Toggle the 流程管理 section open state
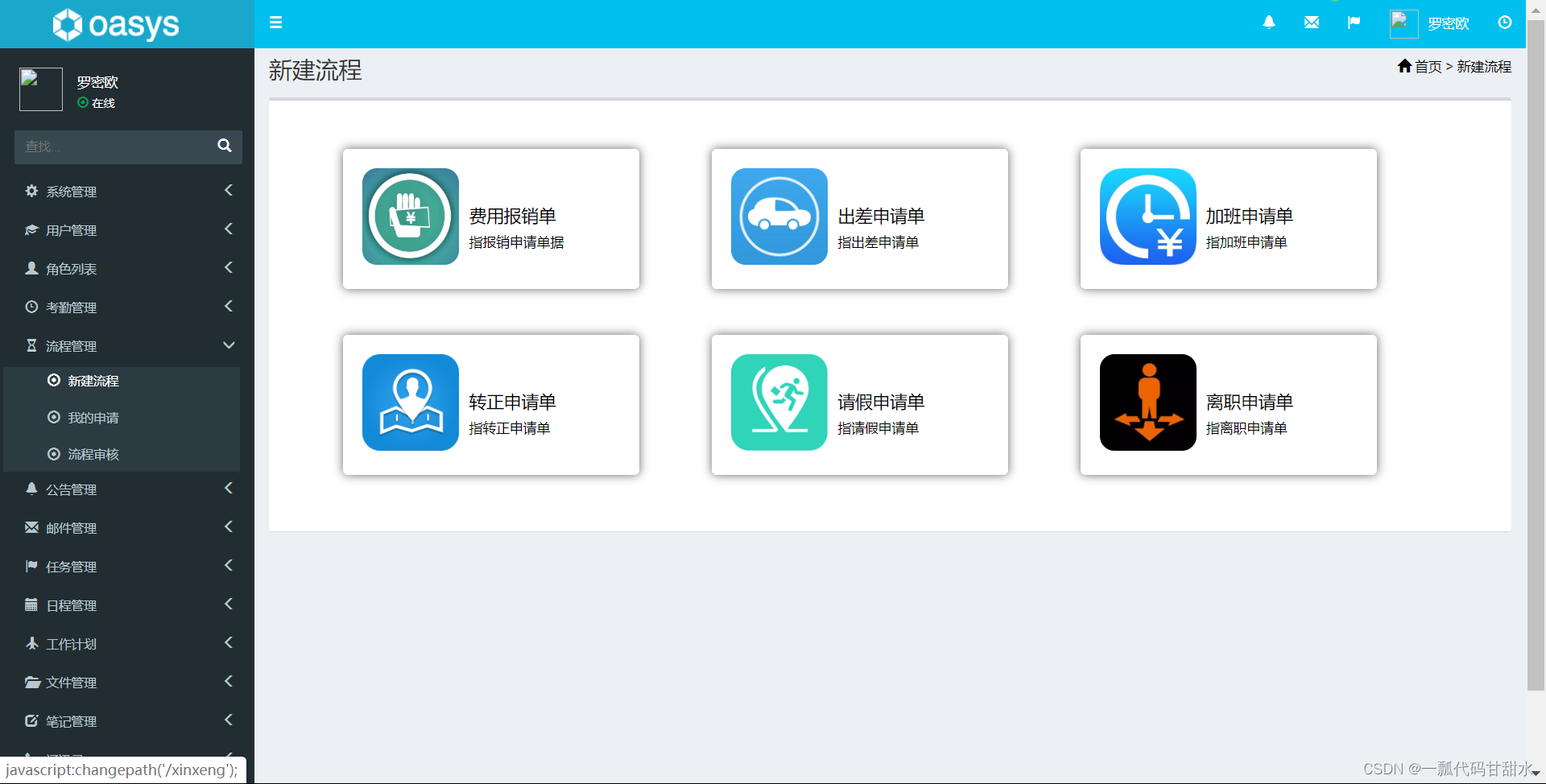Image resolution: width=1546 pixels, height=784 pixels. click(x=121, y=345)
